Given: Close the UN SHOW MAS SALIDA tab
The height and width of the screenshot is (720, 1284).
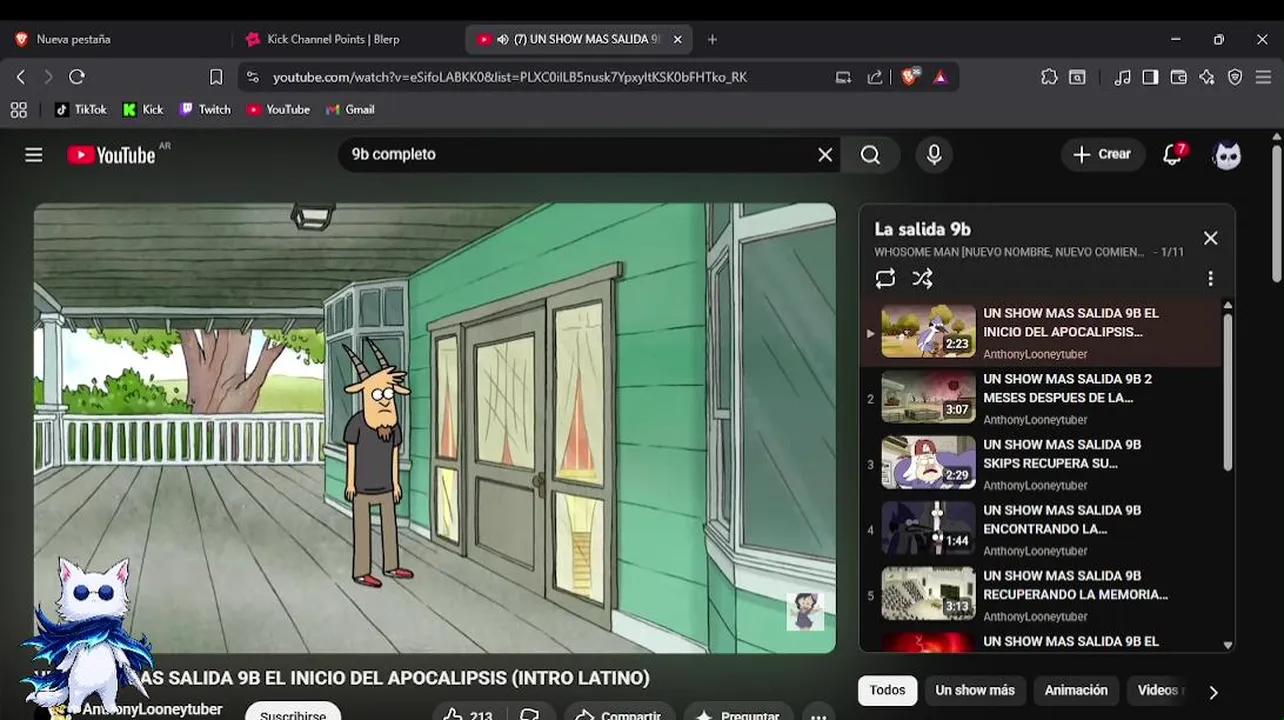Looking at the screenshot, I should tap(677, 39).
